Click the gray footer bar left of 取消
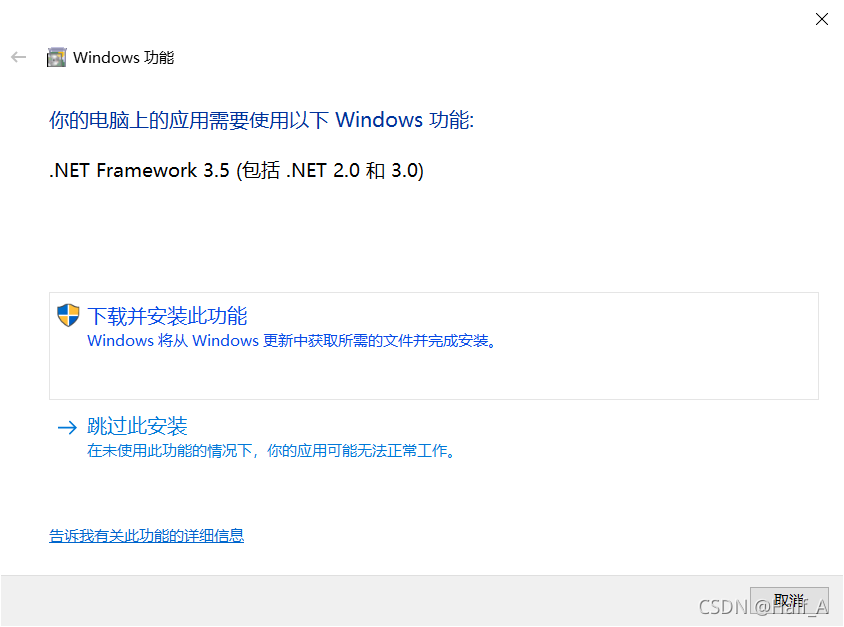This screenshot has height=627, width=844. (x=375, y=601)
